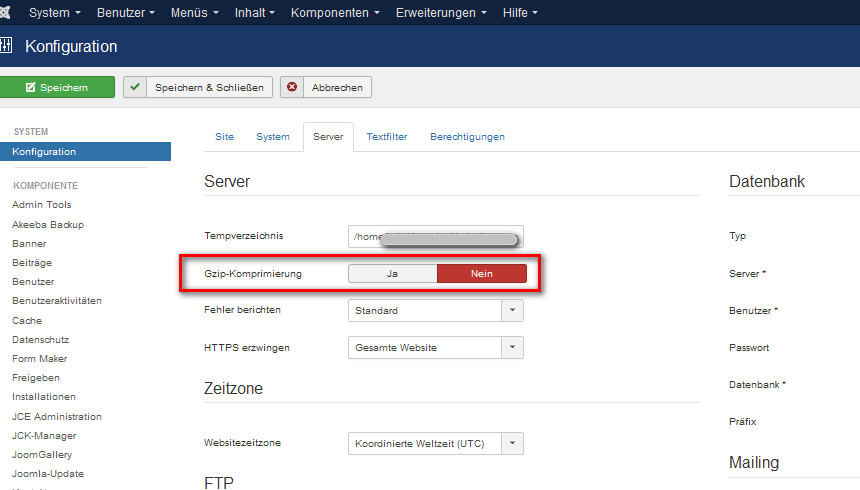This screenshot has width=860, height=490.
Task: Switch to the Berechtigungen tab
Action: (x=467, y=137)
